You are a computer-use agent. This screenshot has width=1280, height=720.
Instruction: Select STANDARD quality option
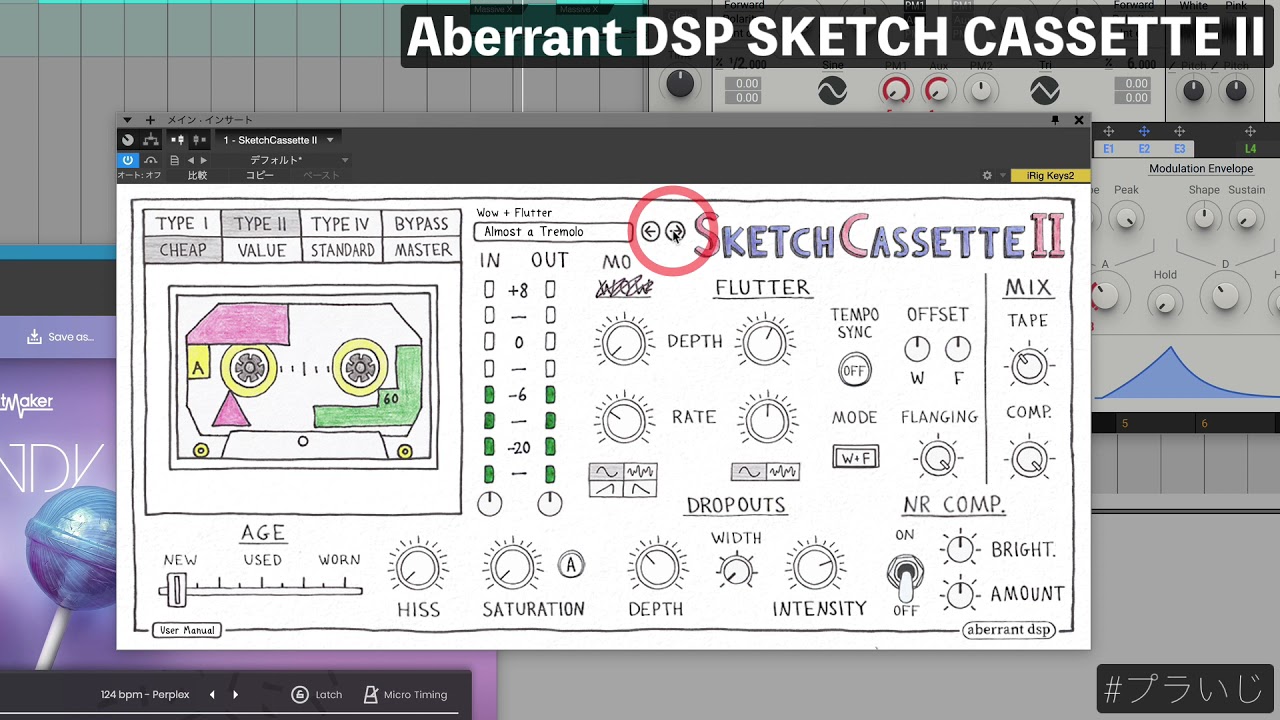(x=341, y=250)
